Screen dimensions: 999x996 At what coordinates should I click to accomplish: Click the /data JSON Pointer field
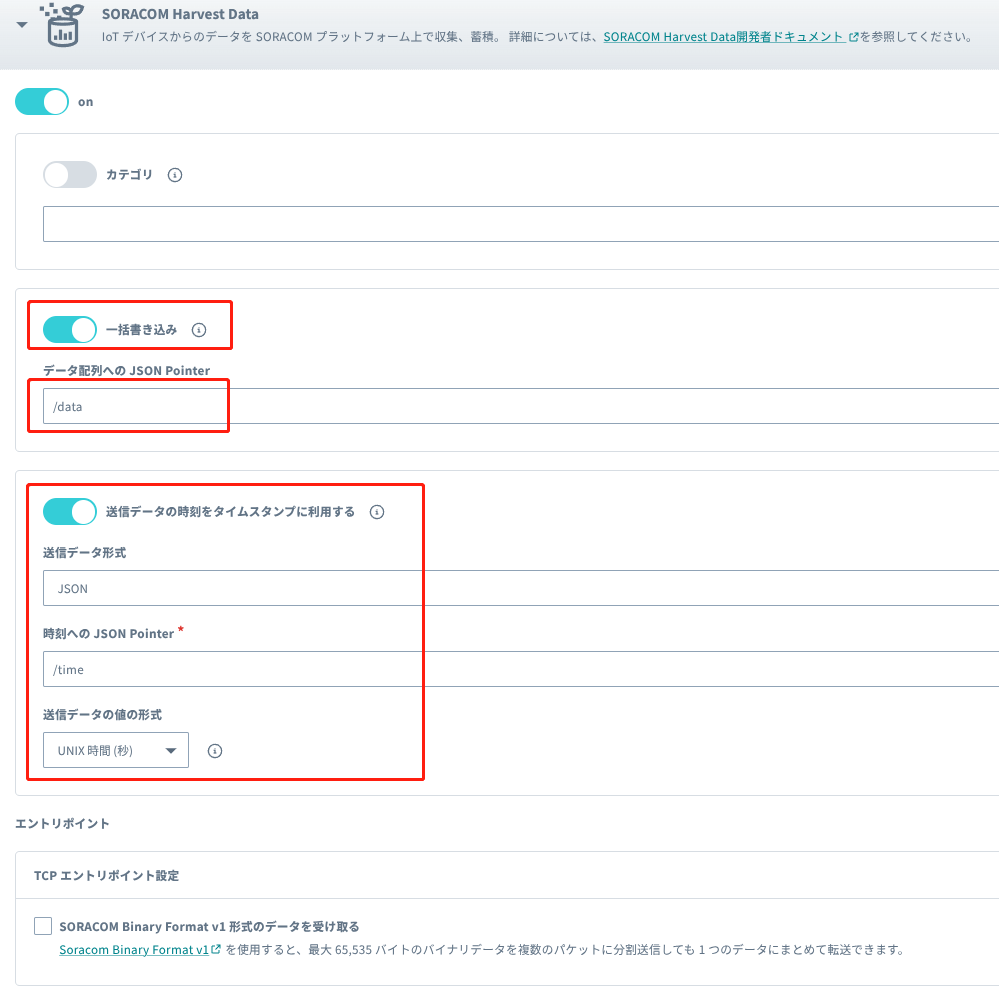pos(521,406)
